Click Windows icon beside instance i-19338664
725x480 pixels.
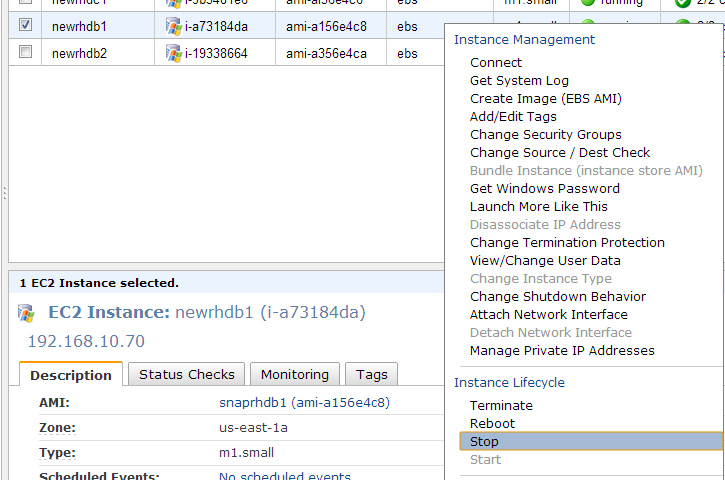point(174,53)
